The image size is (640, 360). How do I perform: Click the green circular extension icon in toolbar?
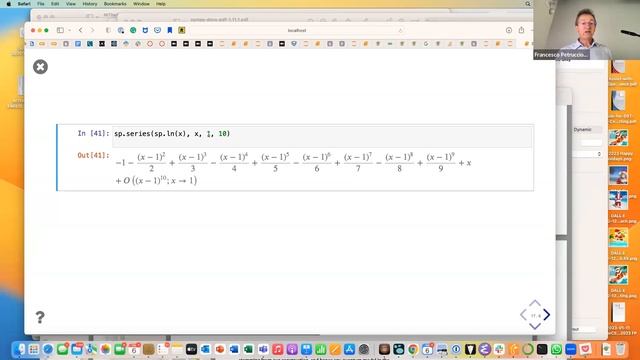(133, 30)
